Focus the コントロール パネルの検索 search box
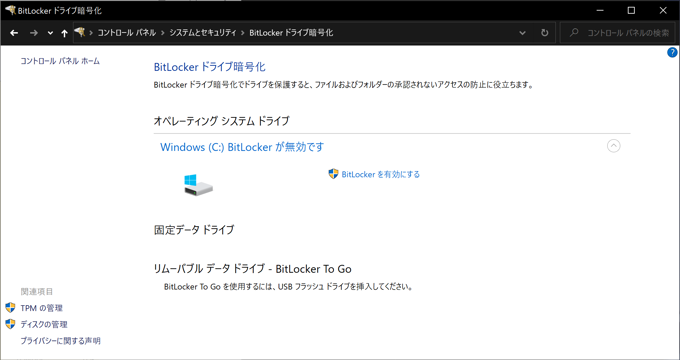680x360 pixels. coord(619,33)
